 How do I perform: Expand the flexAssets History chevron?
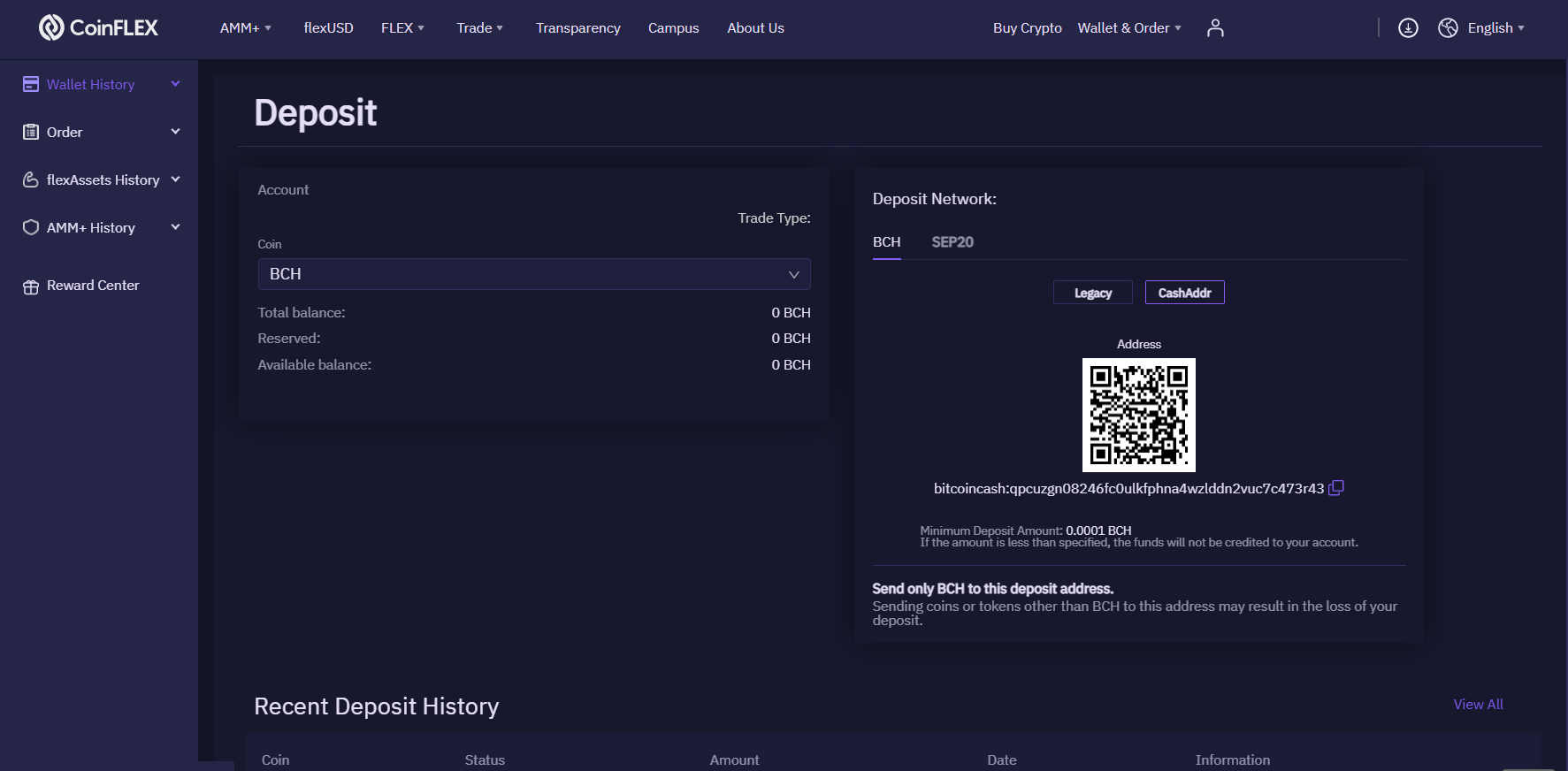175,179
